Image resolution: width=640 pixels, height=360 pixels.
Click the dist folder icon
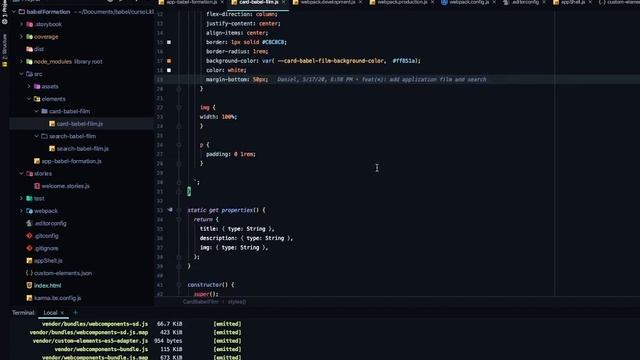click(x=29, y=49)
